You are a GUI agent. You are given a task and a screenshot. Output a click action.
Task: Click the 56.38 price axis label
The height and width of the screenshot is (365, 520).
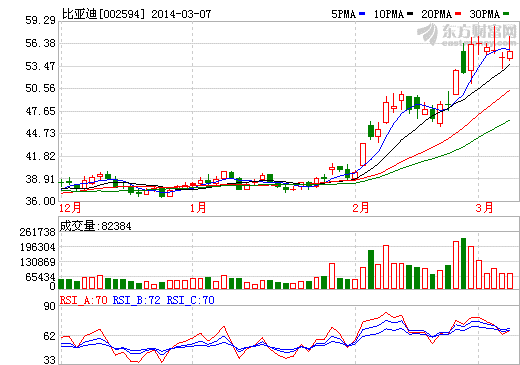(40, 43)
